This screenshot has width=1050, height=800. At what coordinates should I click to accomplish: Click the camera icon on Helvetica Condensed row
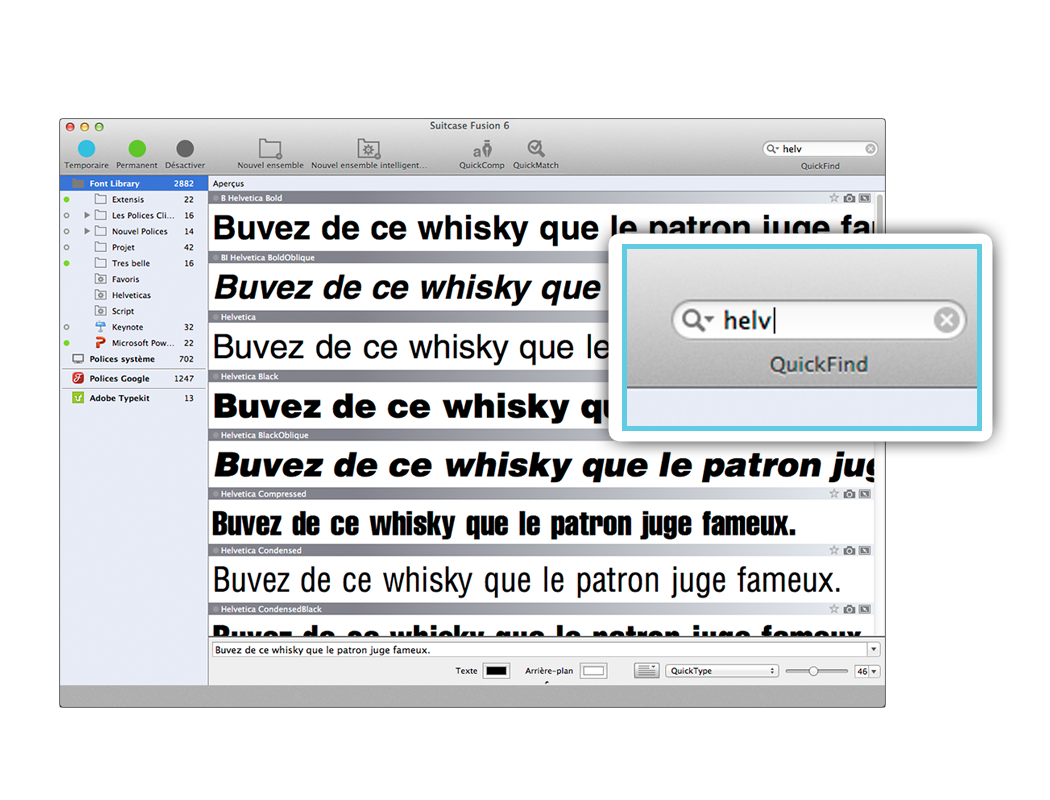(849, 550)
